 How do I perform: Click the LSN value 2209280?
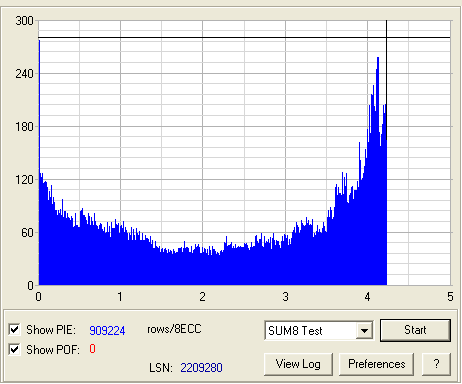(x=201, y=368)
